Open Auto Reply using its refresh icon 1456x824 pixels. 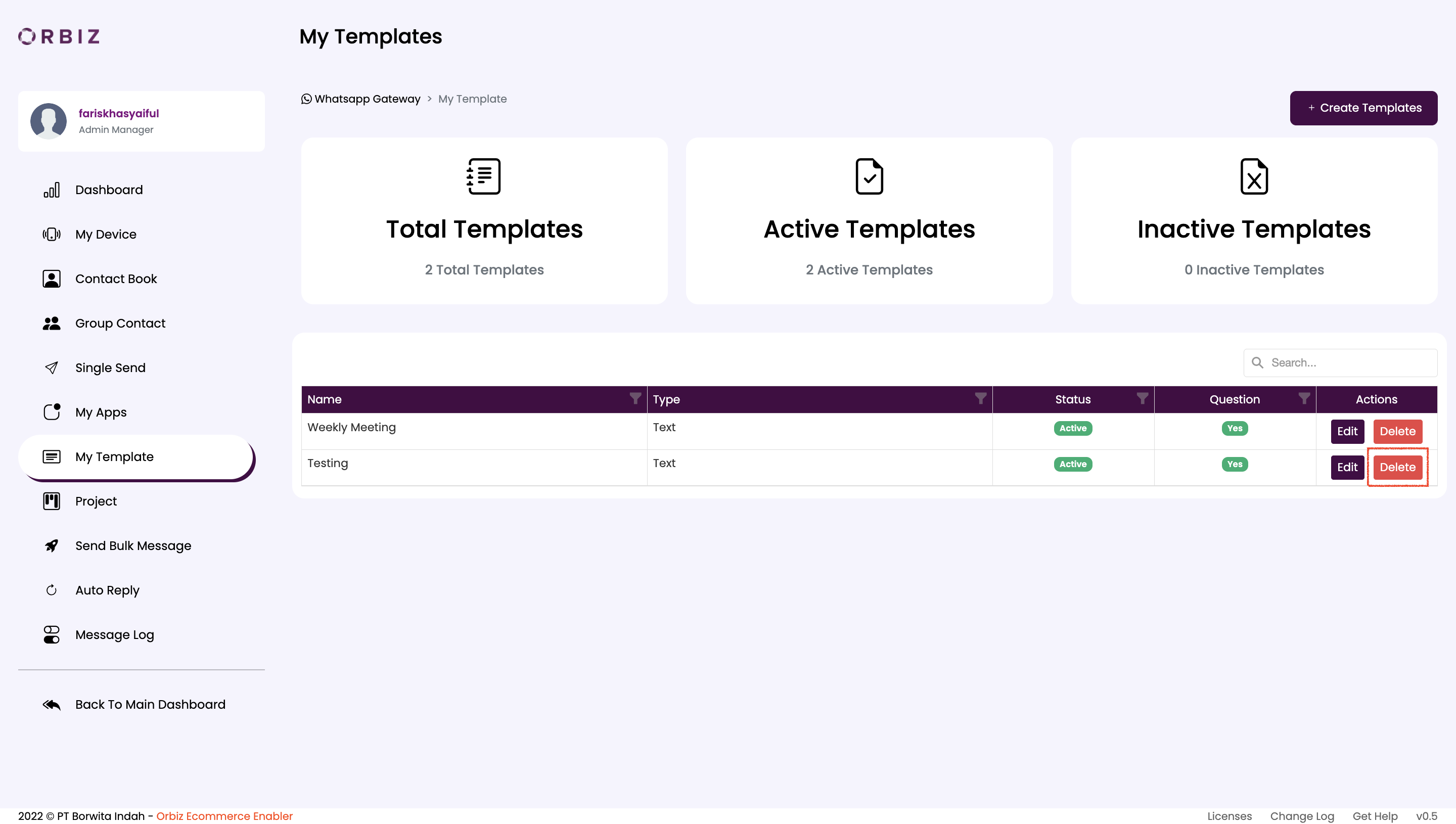click(x=52, y=590)
